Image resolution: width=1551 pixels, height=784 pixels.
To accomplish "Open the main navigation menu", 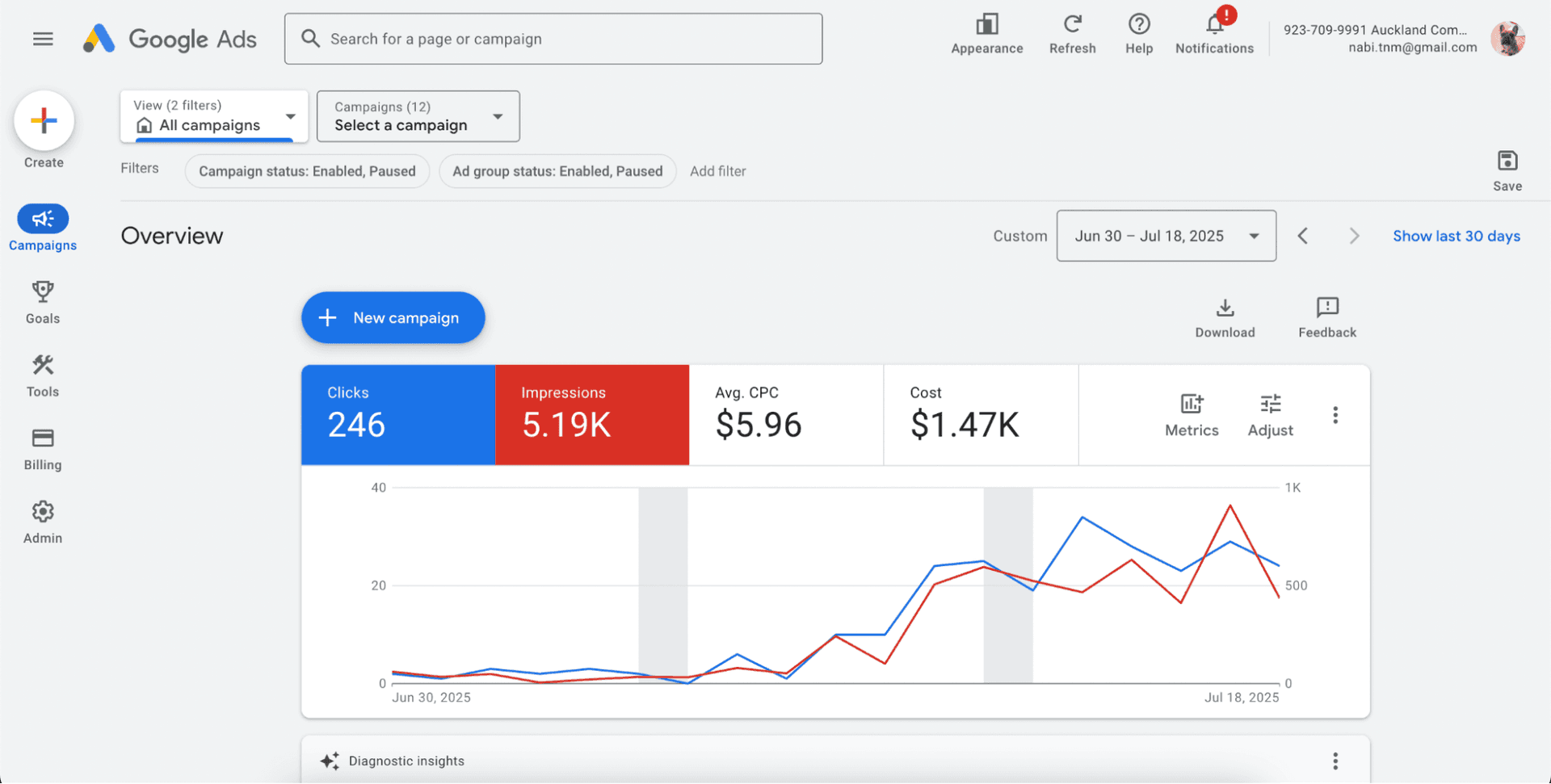I will [x=43, y=38].
